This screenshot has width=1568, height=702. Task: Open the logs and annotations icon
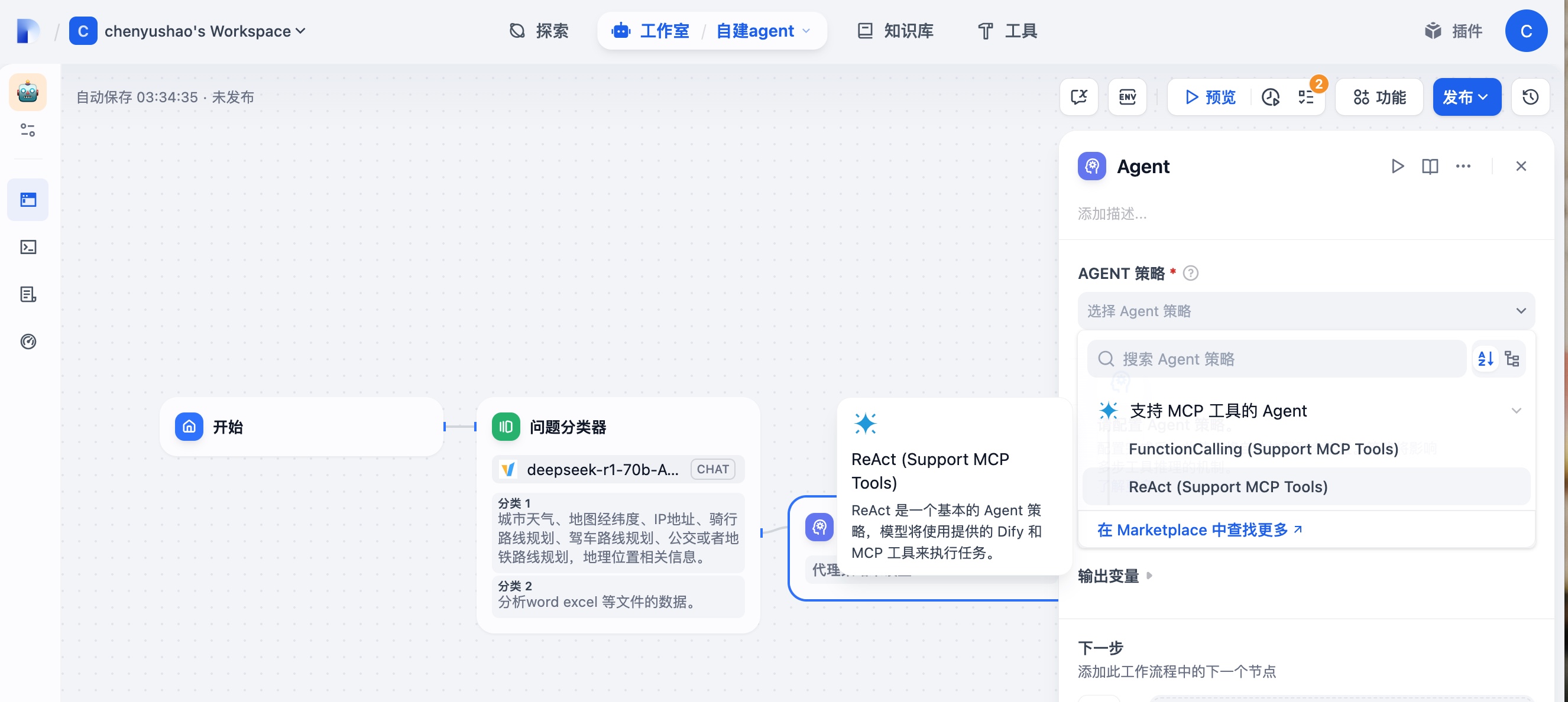[28, 294]
